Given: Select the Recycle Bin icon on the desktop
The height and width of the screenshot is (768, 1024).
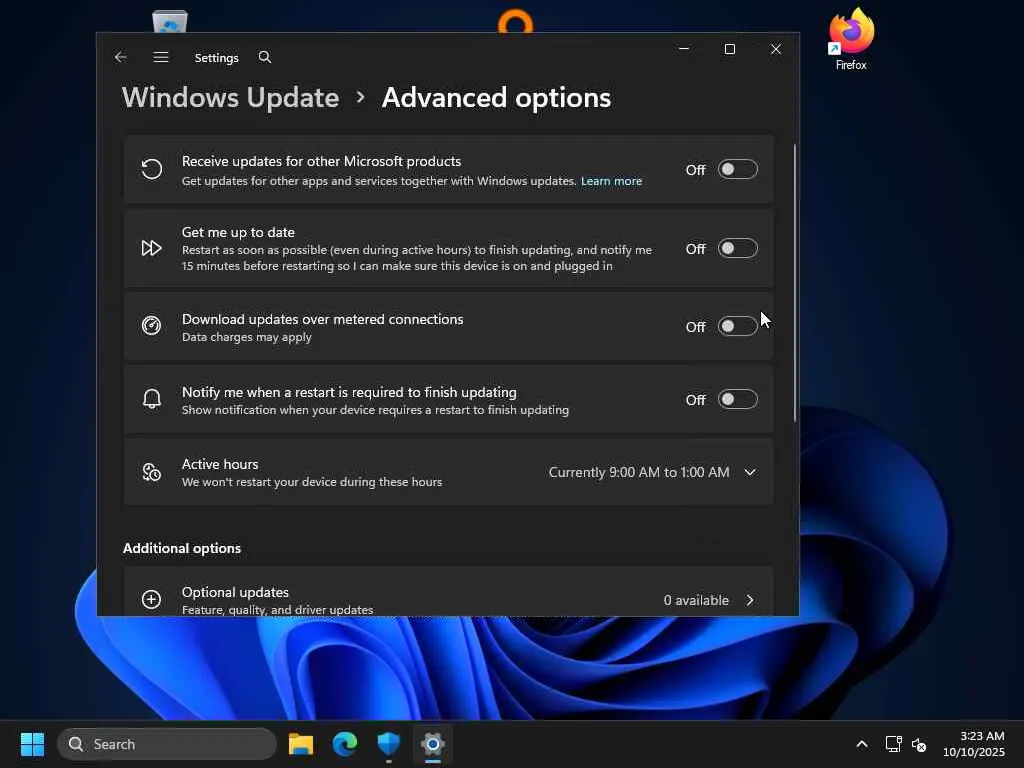Looking at the screenshot, I should point(170,22).
